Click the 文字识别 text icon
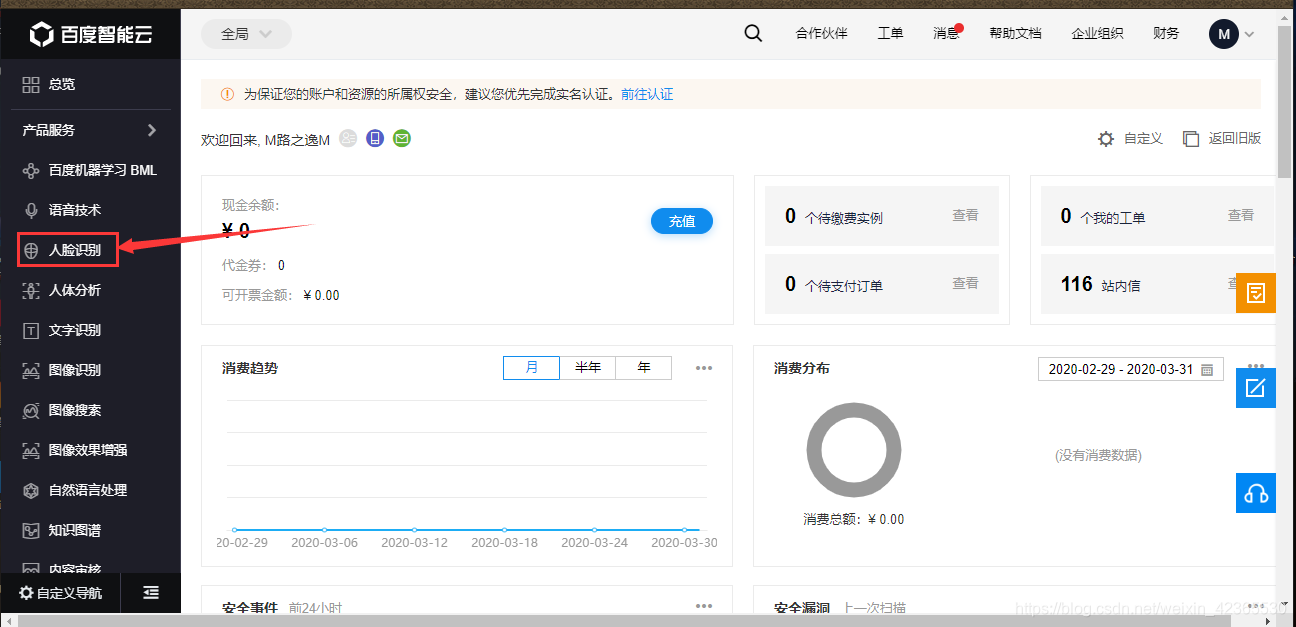Viewport: 1296px width, 627px height. (31, 330)
